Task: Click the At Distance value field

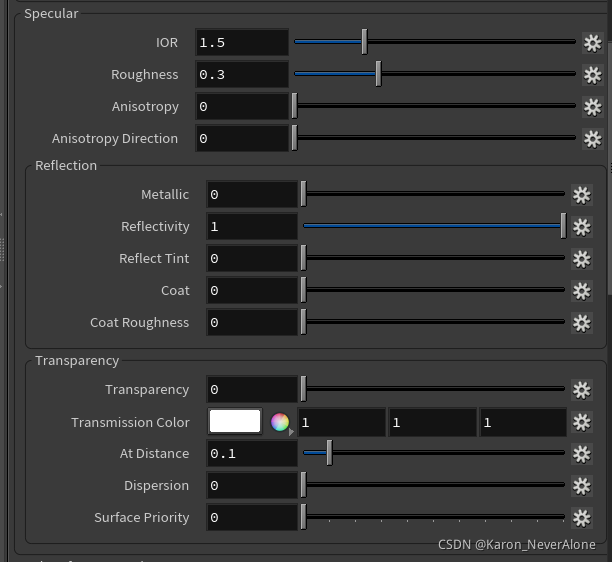Action: [x=252, y=454]
